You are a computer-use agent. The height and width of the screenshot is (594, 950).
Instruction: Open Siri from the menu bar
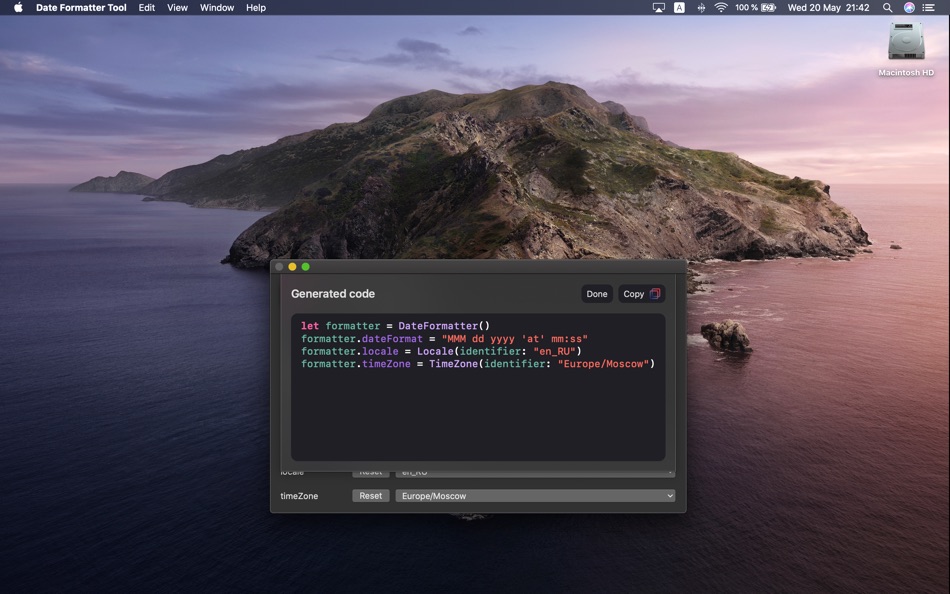tap(909, 7)
